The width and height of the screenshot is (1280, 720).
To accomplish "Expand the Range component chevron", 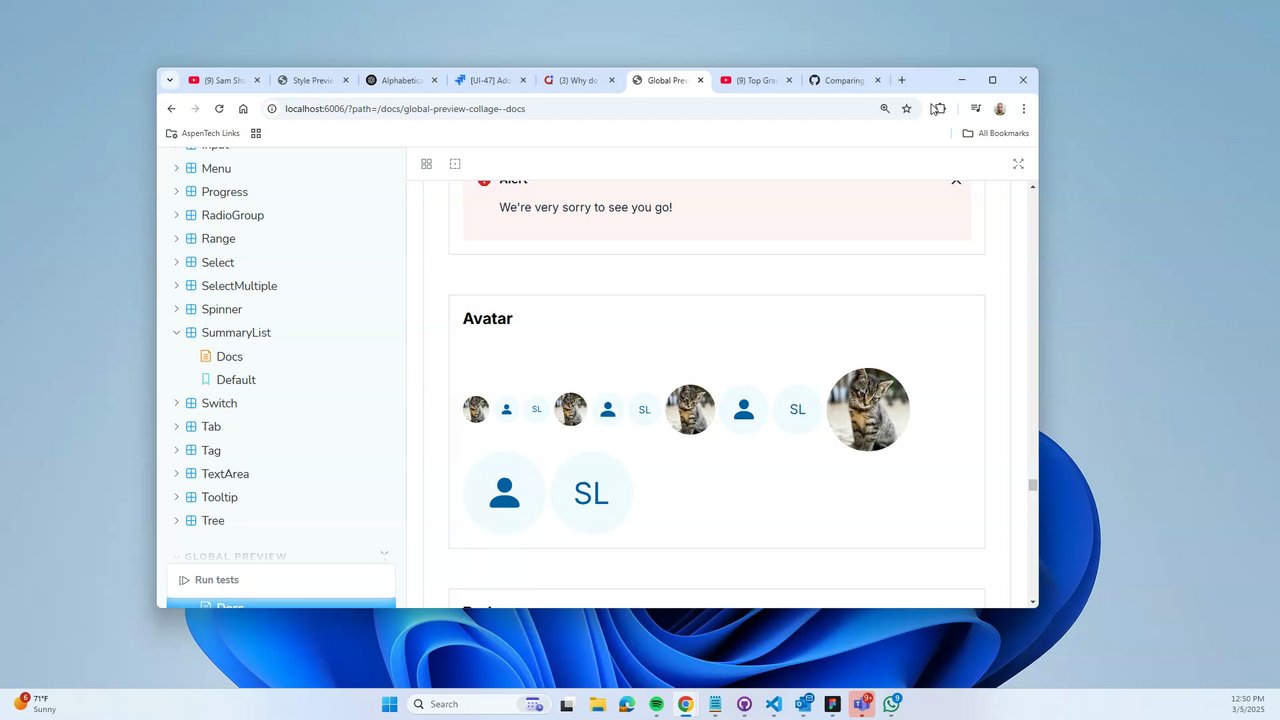I will click(177, 238).
